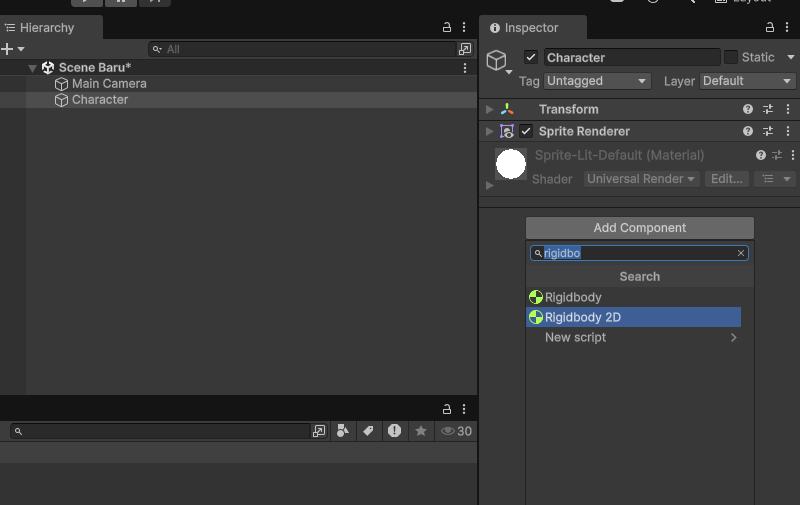Search by Label tag icon
Image resolution: width=800 pixels, height=505 pixels.
[x=368, y=432]
